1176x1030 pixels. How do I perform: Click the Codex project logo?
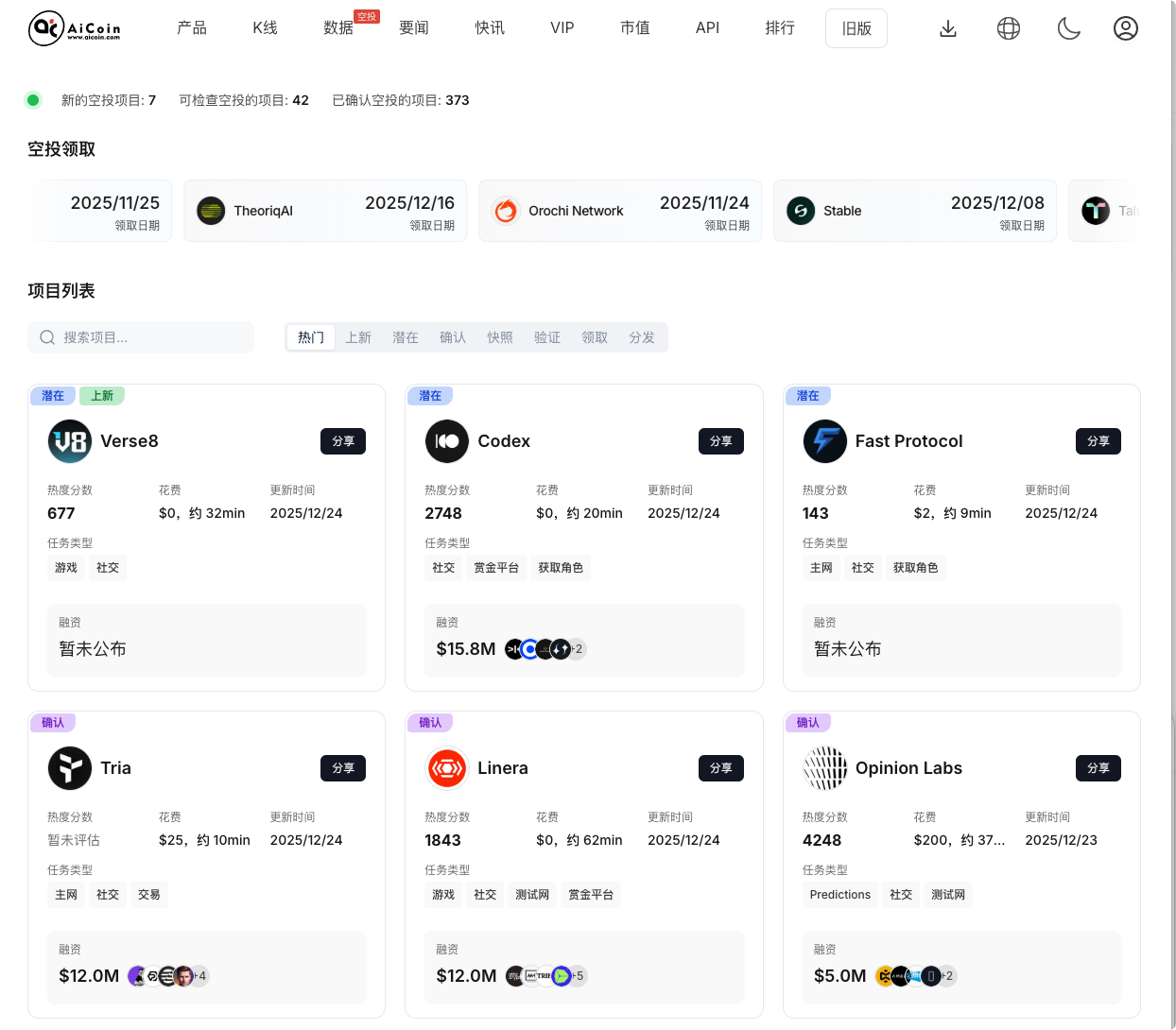pos(447,441)
